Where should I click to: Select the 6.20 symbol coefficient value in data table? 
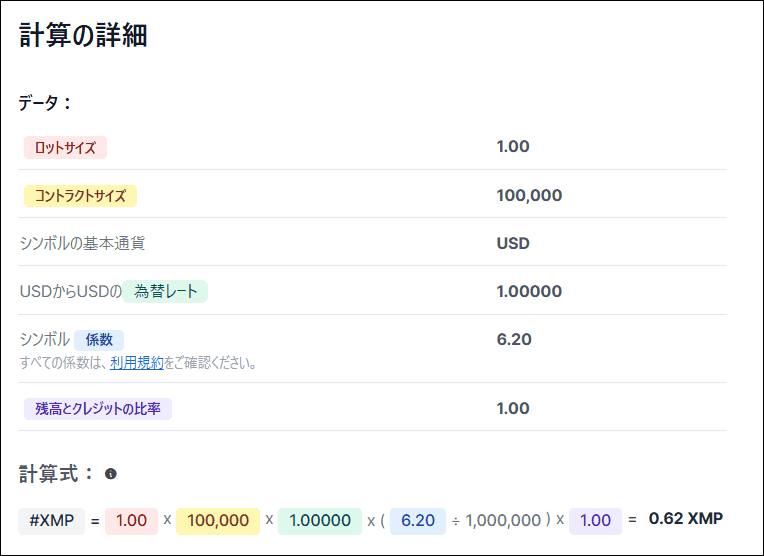point(513,339)
